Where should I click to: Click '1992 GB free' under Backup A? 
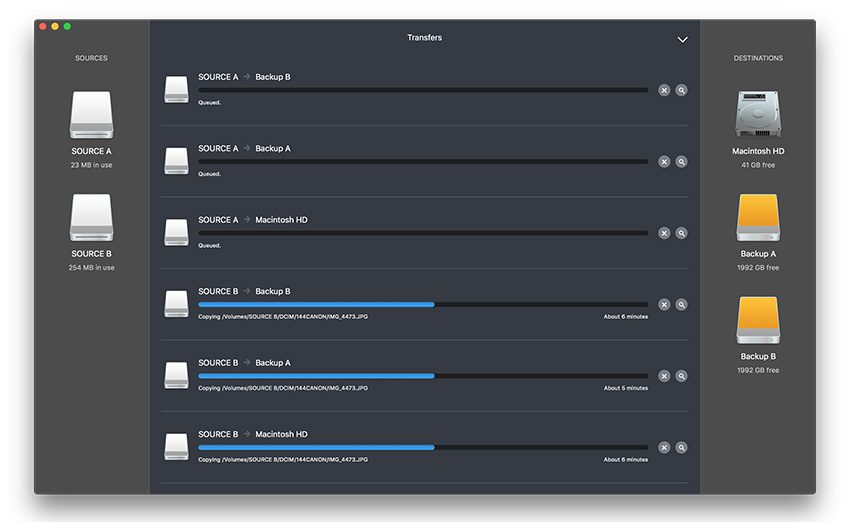pos(758,267)
